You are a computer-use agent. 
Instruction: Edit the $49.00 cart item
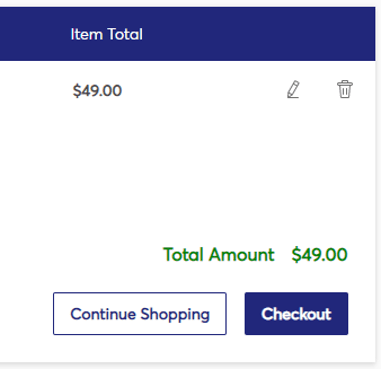coord(293,89)
